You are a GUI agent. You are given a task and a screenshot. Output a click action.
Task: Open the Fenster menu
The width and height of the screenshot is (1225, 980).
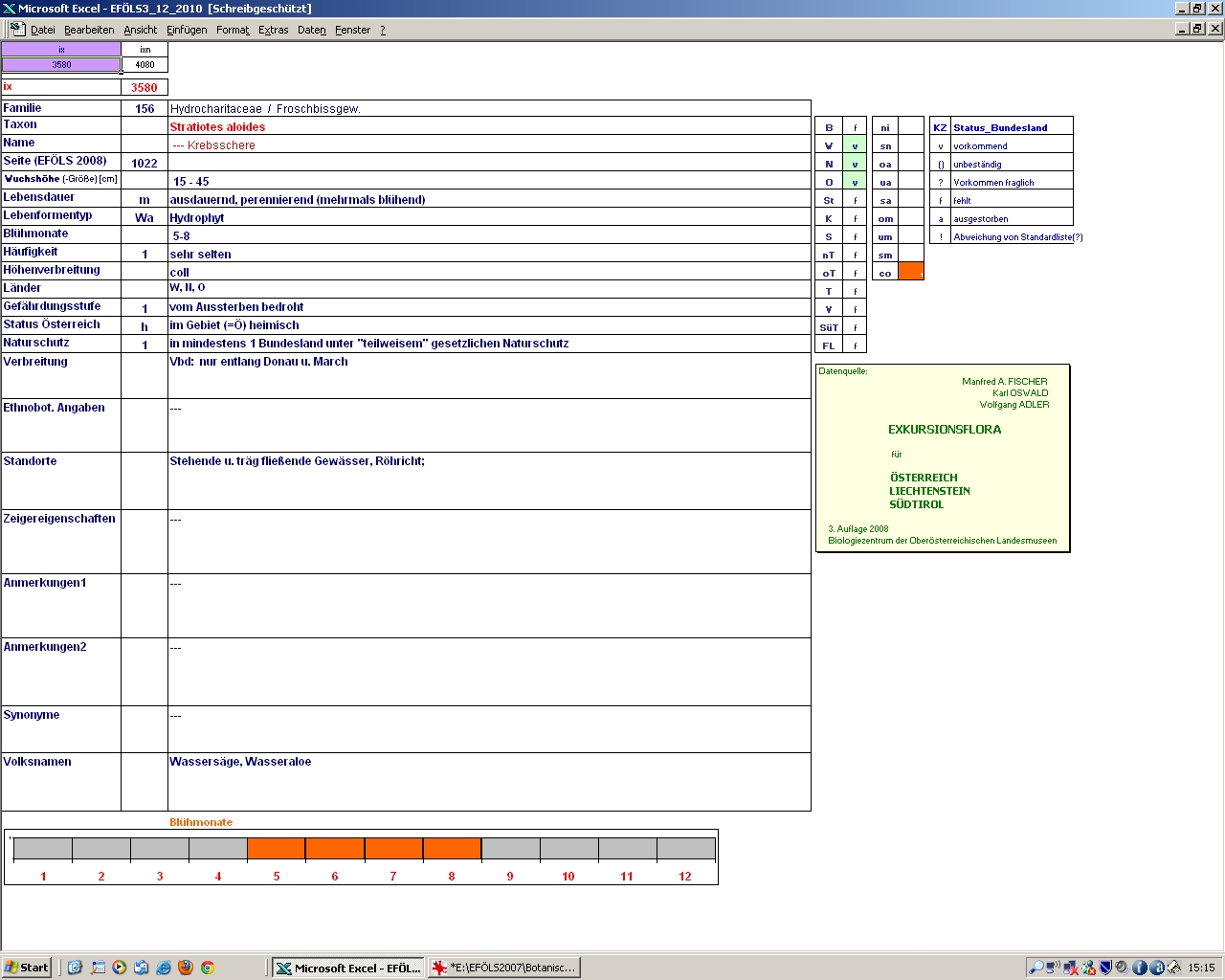point(353,30)
